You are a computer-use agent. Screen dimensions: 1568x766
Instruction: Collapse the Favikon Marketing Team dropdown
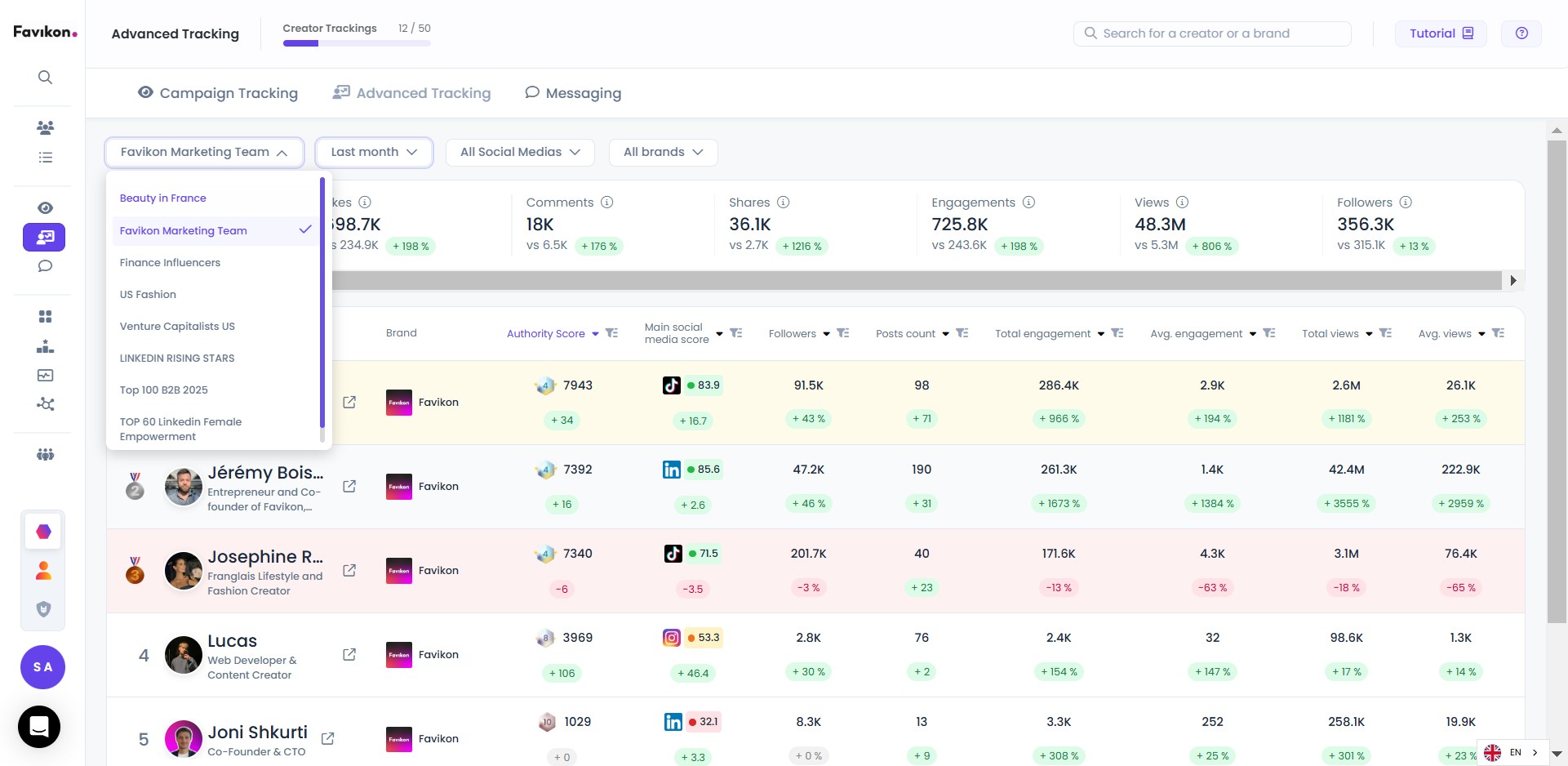coord(204,152)
